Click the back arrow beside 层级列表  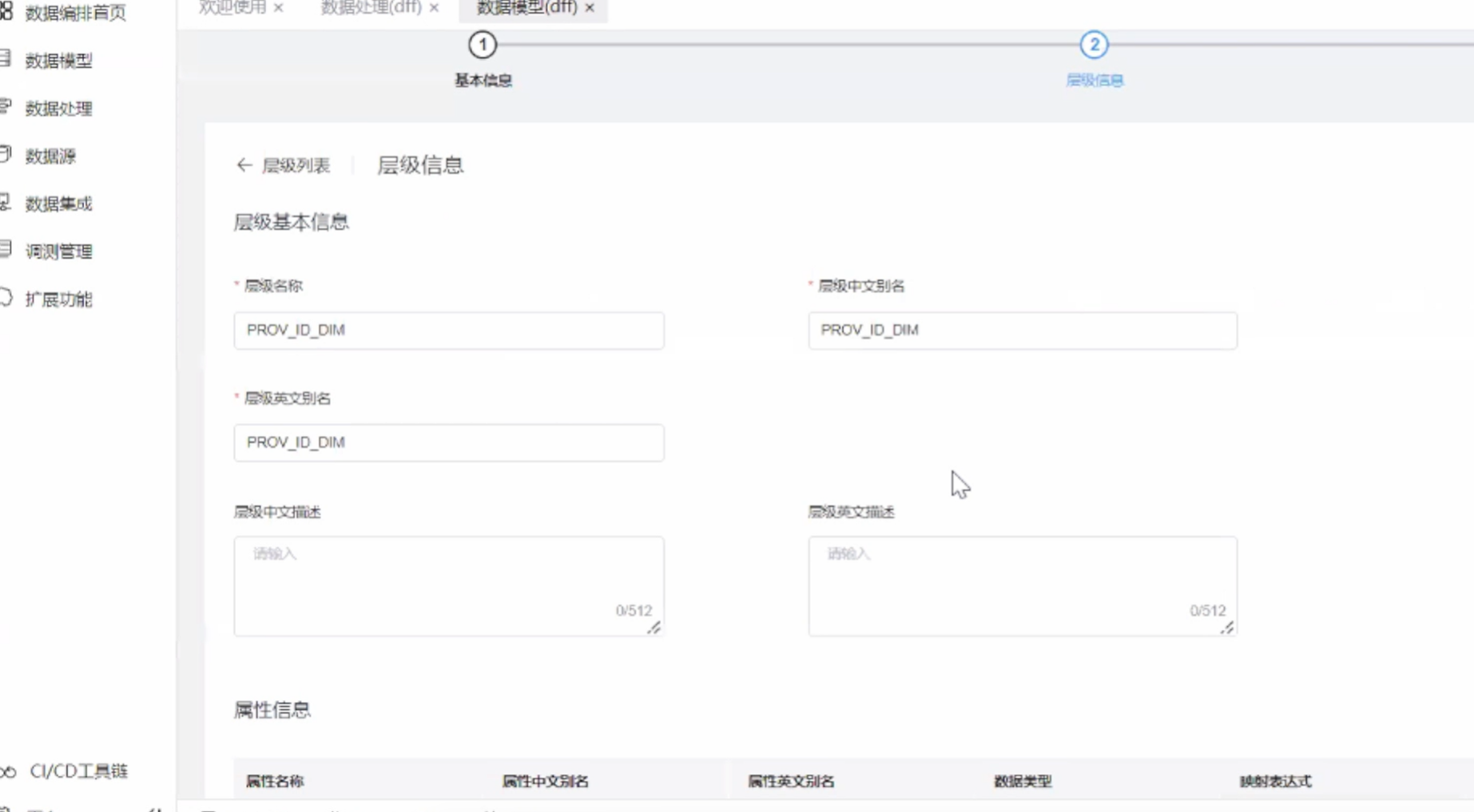click(244, 165)
